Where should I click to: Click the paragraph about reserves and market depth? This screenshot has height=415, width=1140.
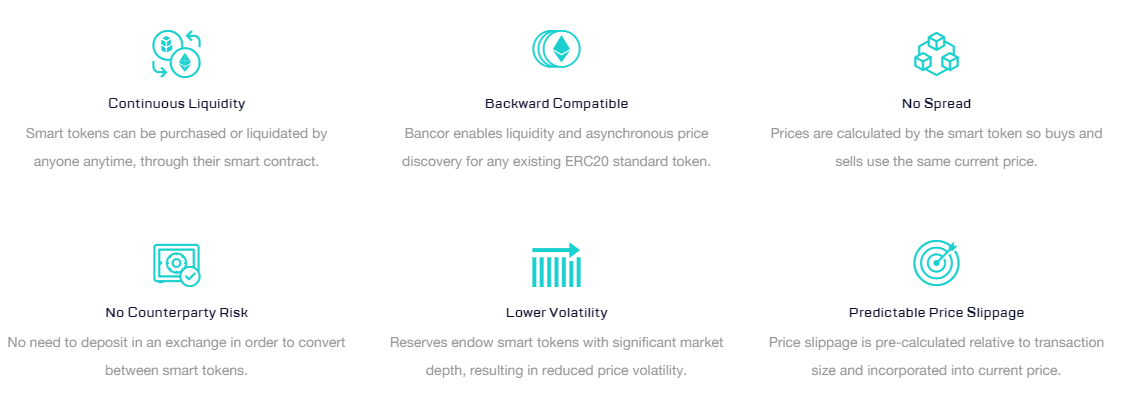click(556, 356)
